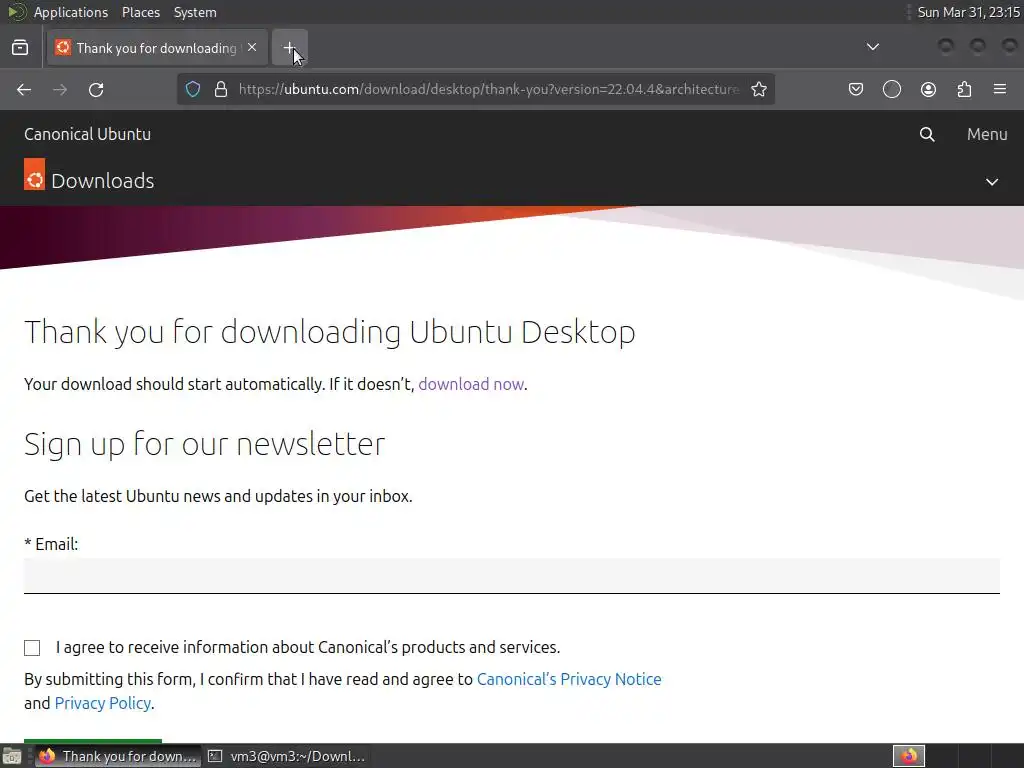
Task: Click the orange Ubuntu logo icon
Action: pyautogui.click(x=35, y=174)
